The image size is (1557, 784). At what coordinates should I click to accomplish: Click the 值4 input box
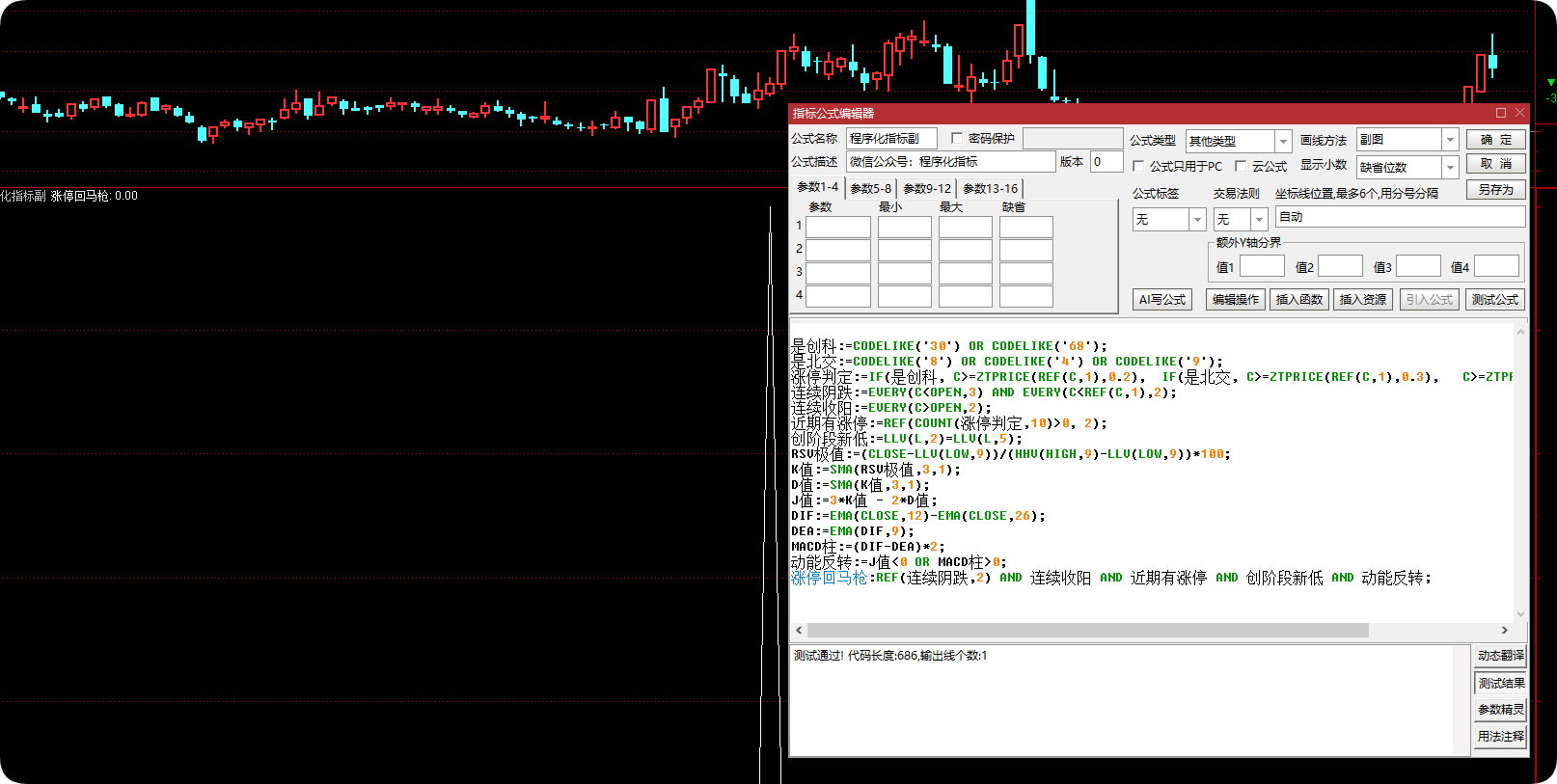[1496, 266]
